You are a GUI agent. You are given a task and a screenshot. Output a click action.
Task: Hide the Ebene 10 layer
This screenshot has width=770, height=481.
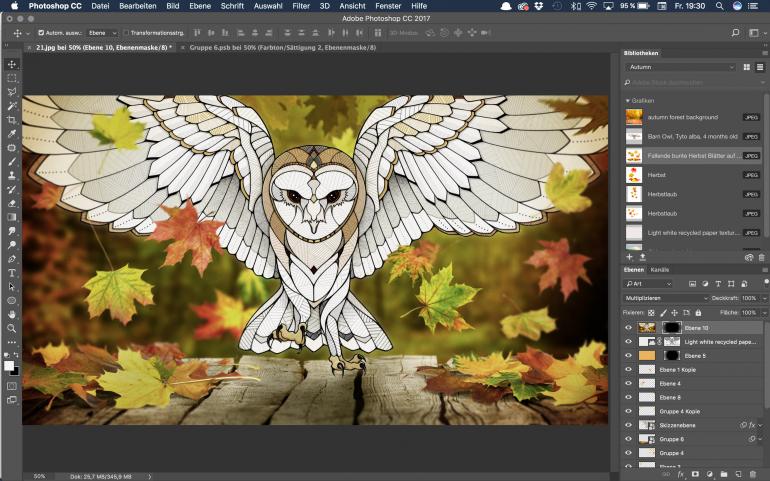tap(629, 328)
